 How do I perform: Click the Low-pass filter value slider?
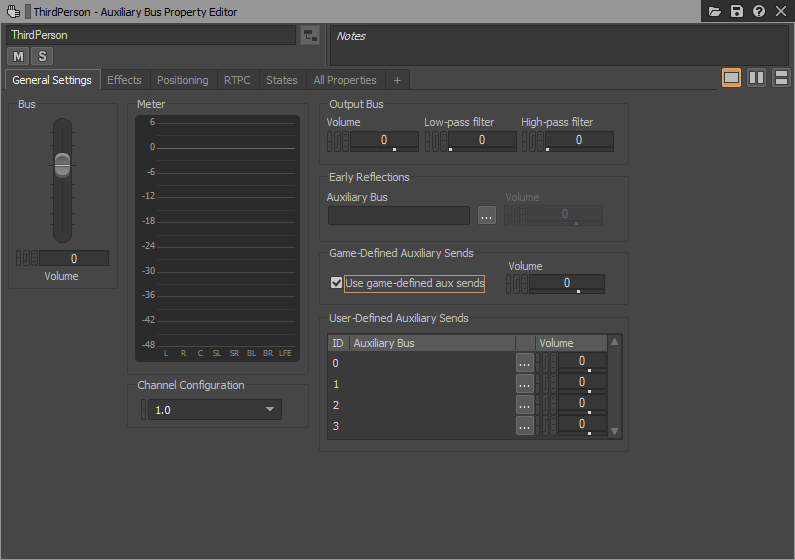tap(482, 141)
